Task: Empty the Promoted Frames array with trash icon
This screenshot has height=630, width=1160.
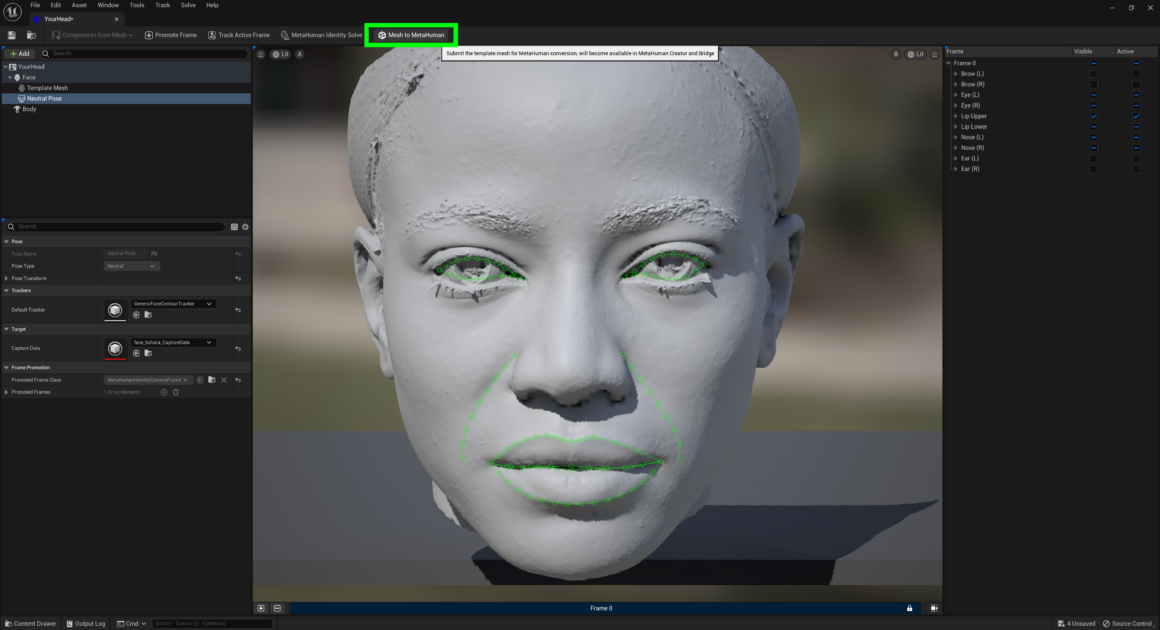Action: (176, 392)
